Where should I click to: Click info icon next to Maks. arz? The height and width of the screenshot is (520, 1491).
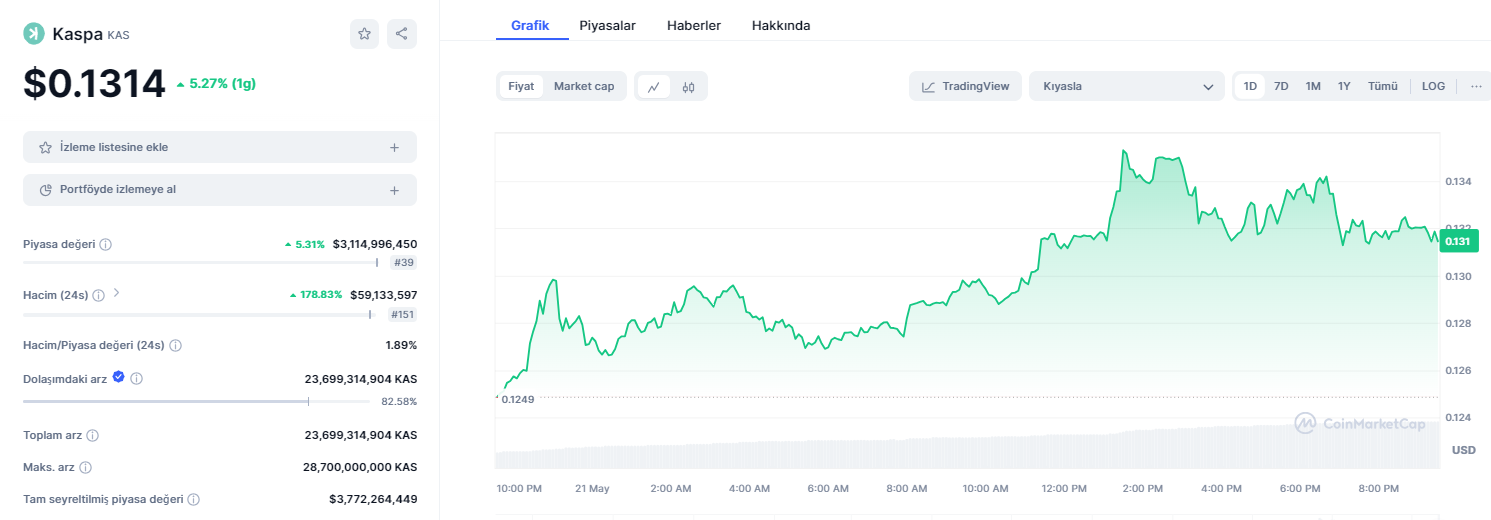point(86,468)
